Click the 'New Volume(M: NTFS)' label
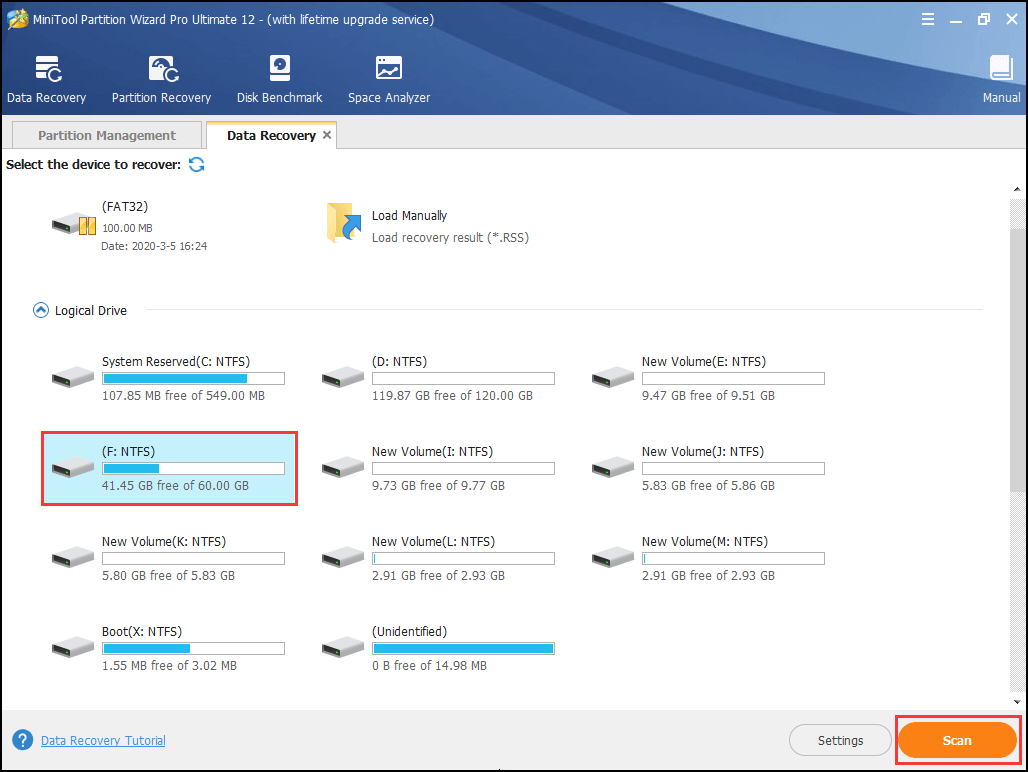The height and width of the screenshot is (772, 1028). click(705, 541)
